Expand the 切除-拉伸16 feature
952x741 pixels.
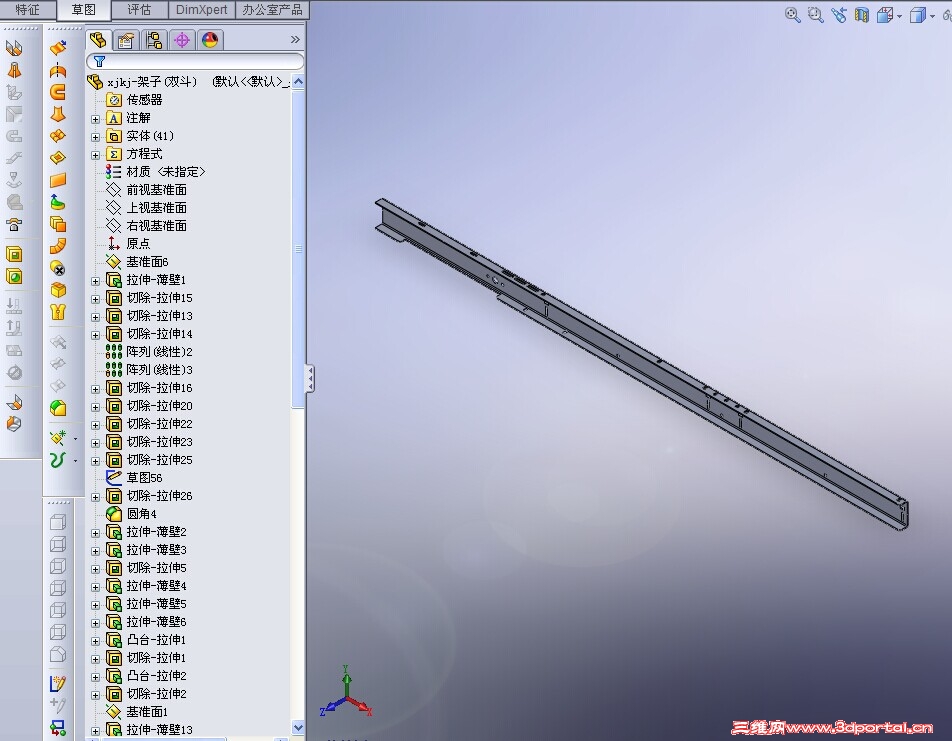(x=95, y=389)
